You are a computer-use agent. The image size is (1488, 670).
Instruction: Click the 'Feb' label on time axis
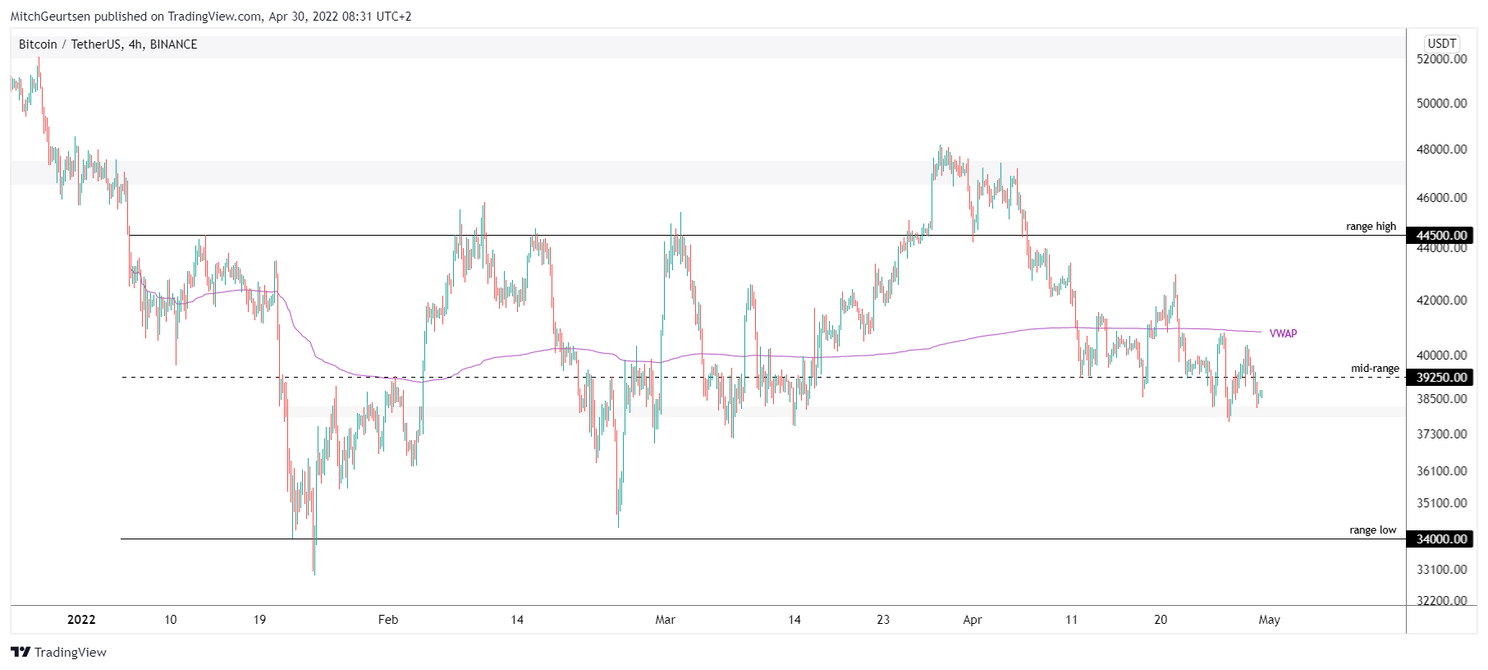click(x=389, y=620)
